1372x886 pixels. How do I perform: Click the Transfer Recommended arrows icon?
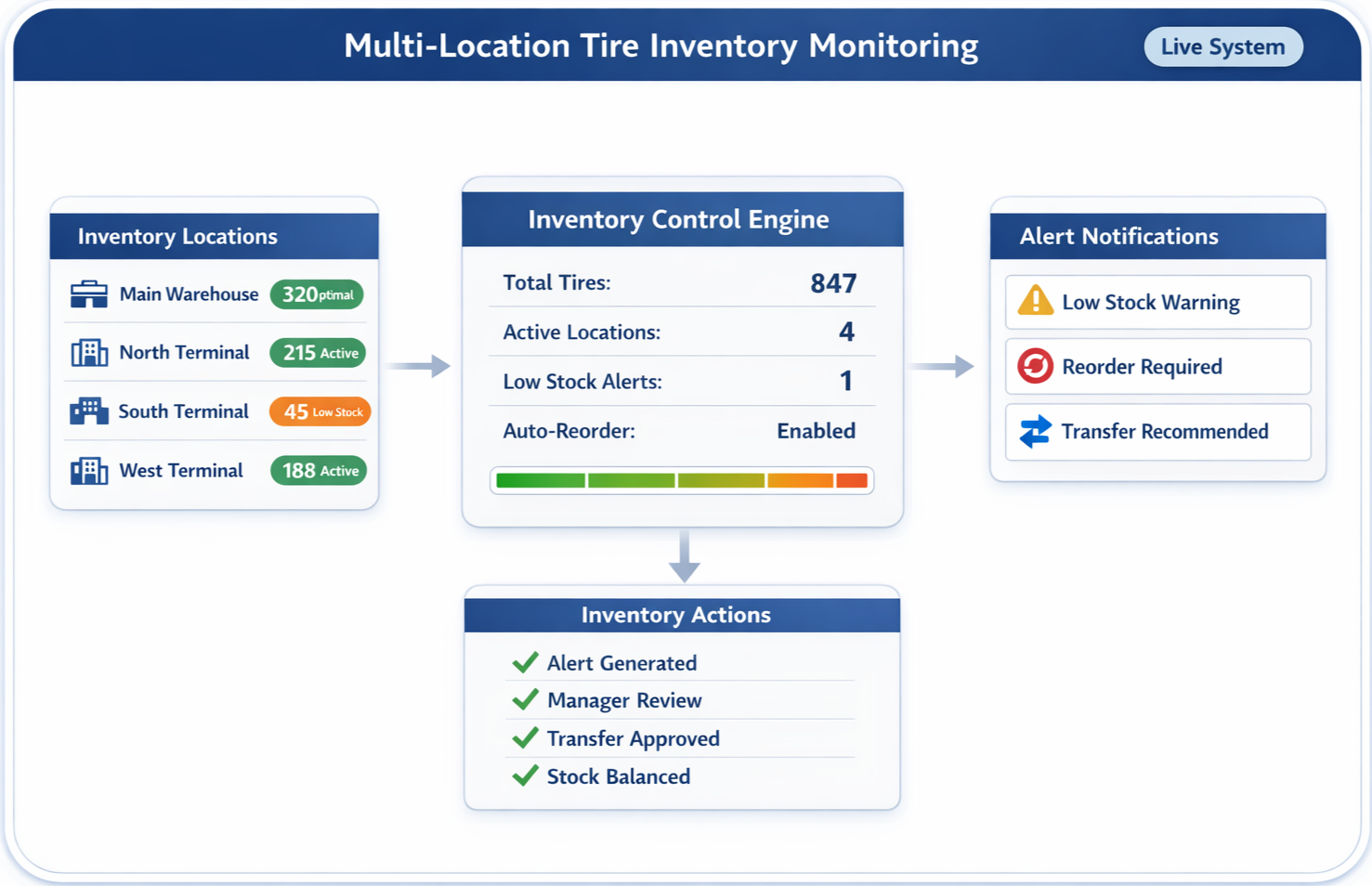point(1034,431)
